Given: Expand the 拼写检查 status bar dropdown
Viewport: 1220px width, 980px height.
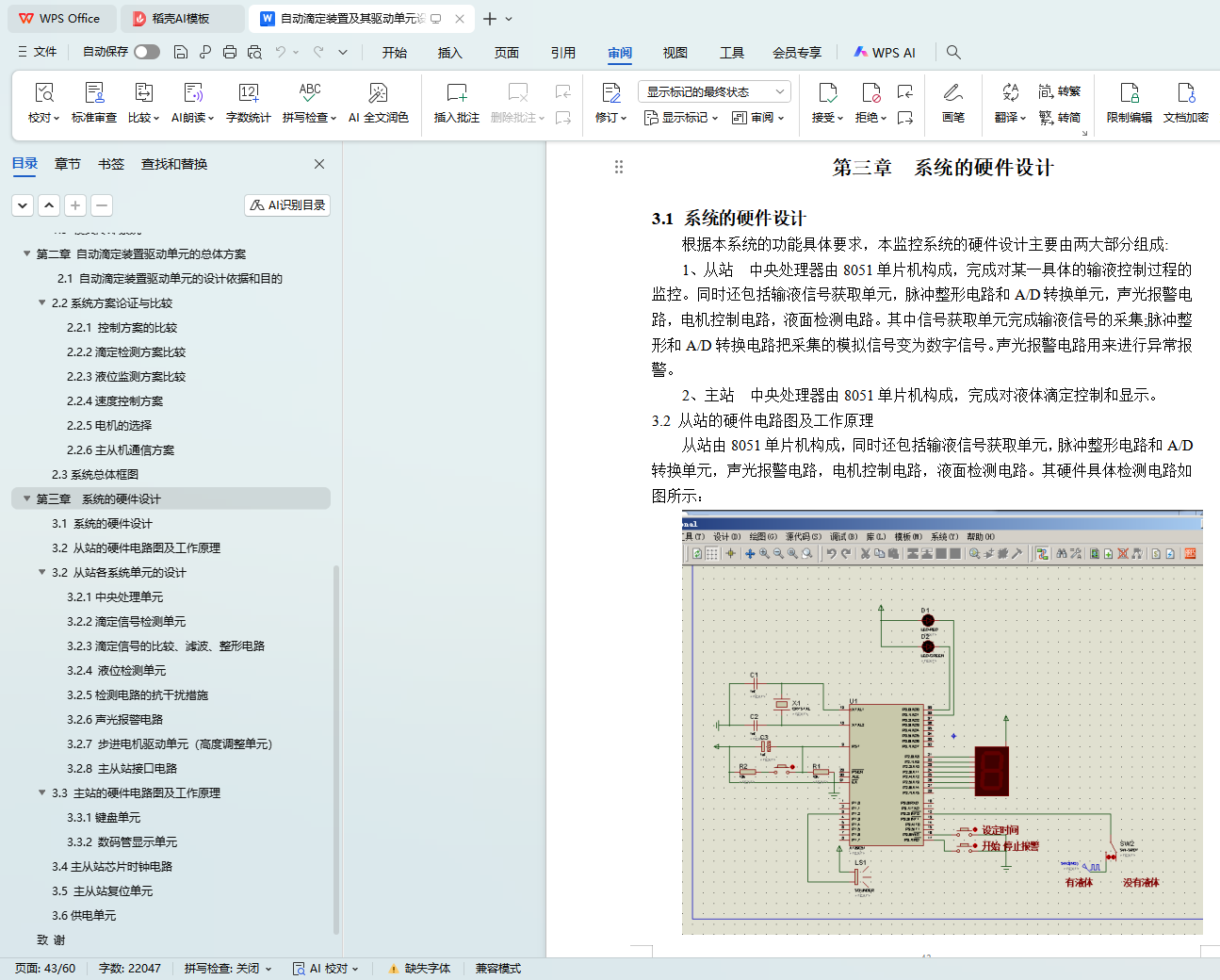Looking at the screenshot, I should click(268, 969).
